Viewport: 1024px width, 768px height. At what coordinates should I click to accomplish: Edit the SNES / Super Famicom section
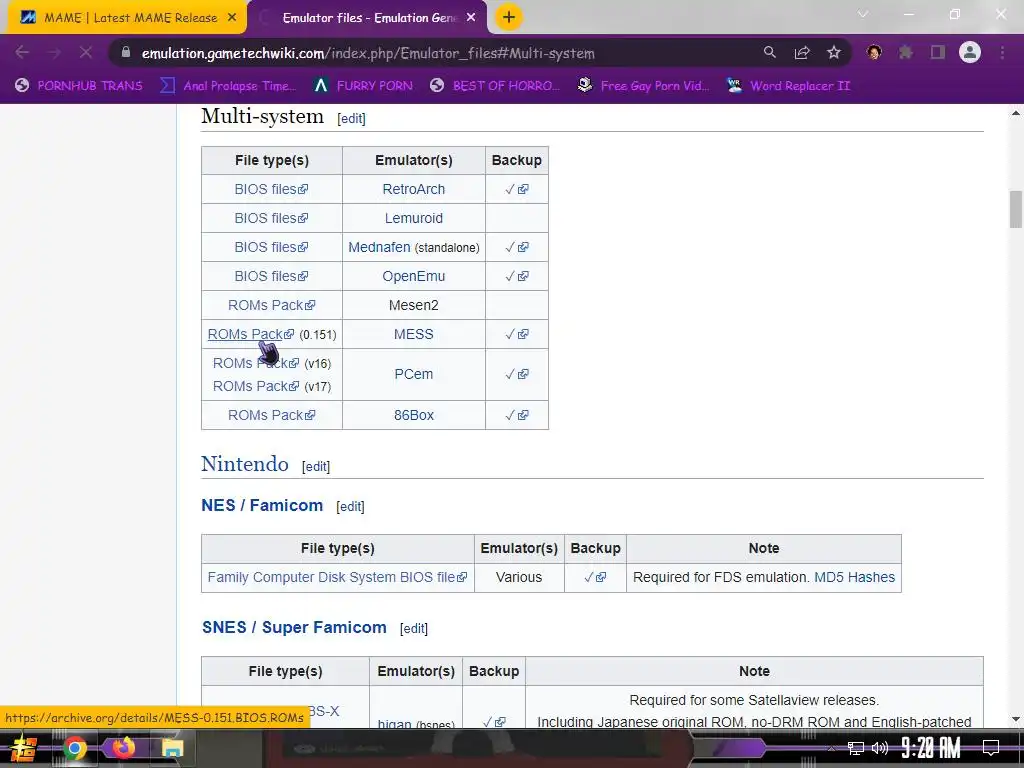(414, 628)
